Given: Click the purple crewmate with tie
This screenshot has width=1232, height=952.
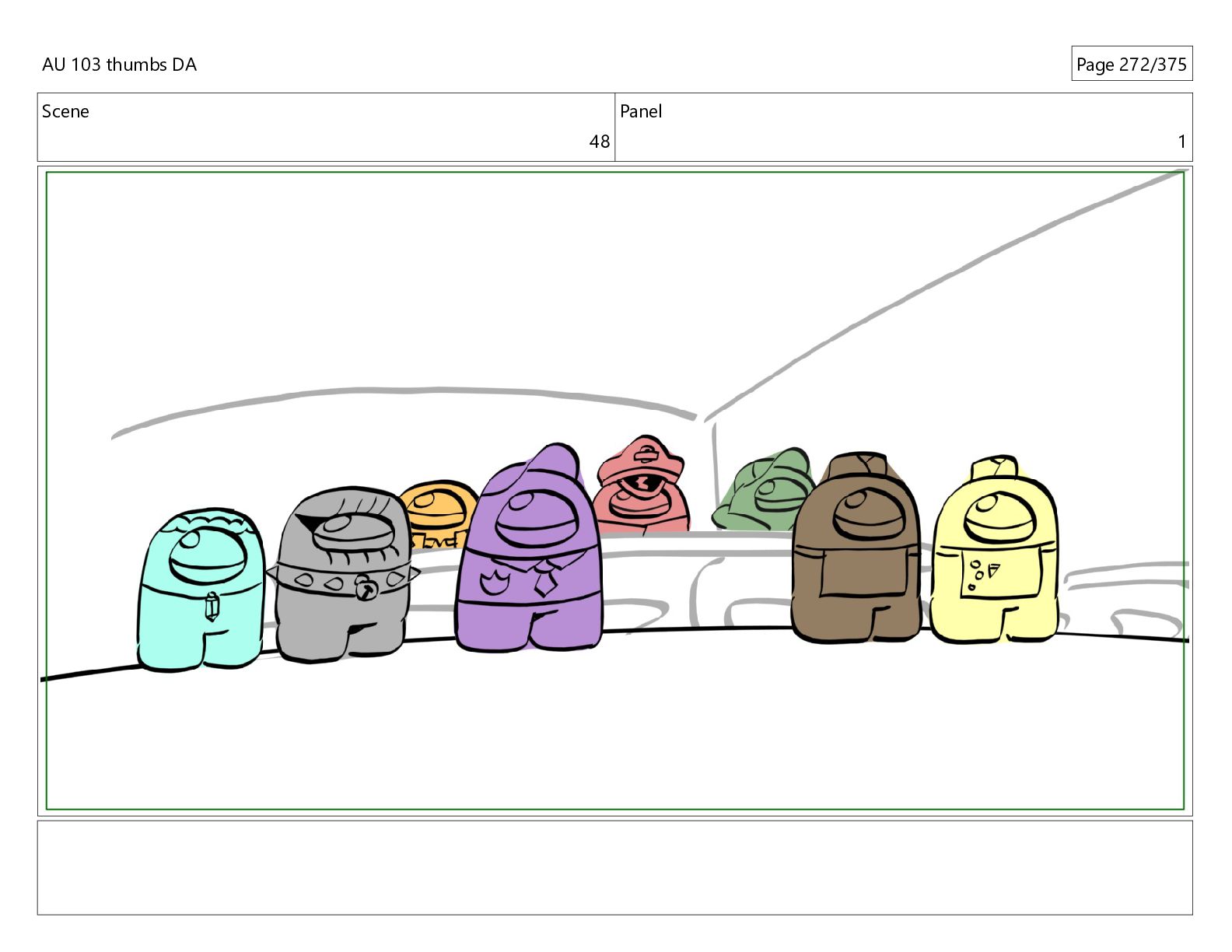Looking at the screenshot, I should point(530,548).
